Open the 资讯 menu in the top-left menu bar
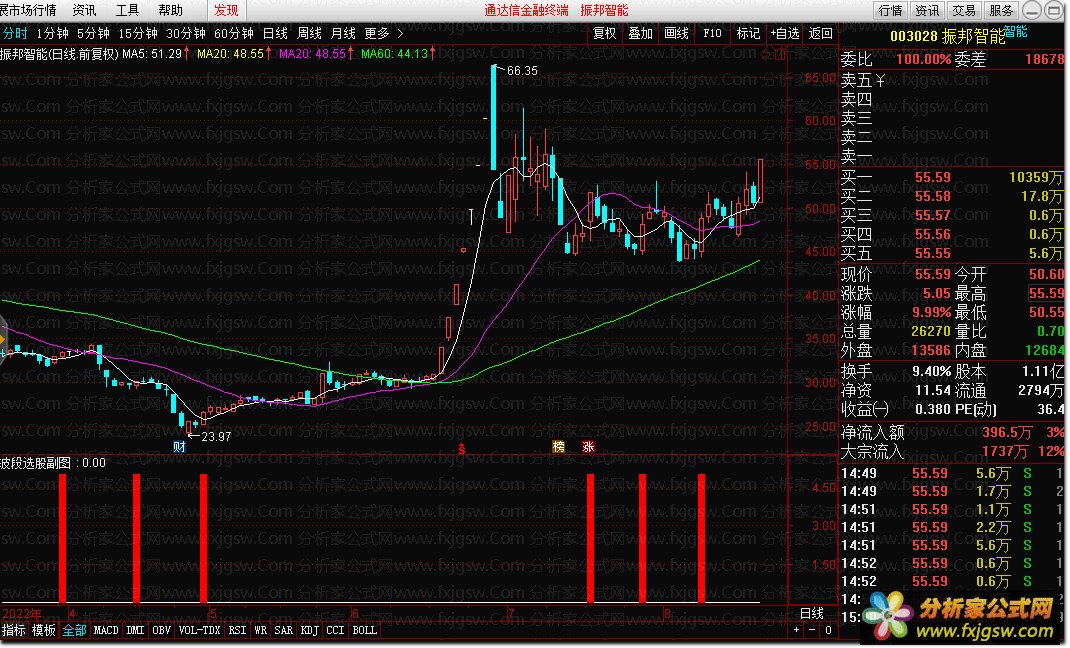This screenshot has width=1070, height=648. click(x=84, y=10)
